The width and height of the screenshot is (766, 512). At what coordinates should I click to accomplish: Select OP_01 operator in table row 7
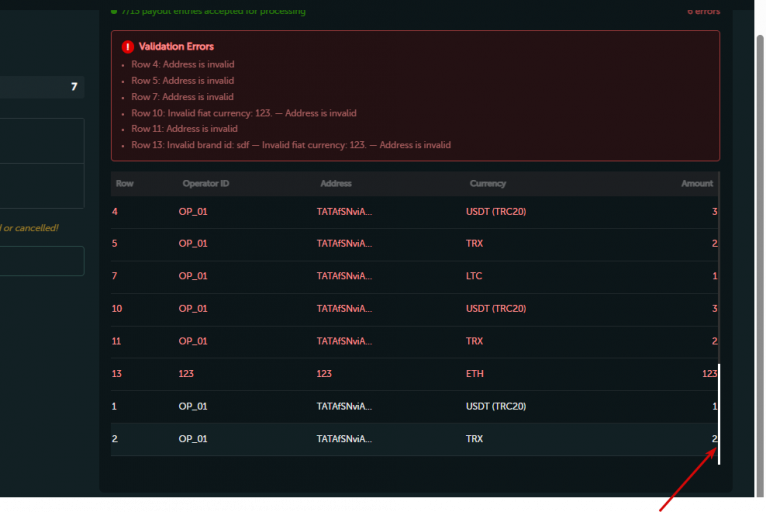pyautogui.click(x=193, y=276)
